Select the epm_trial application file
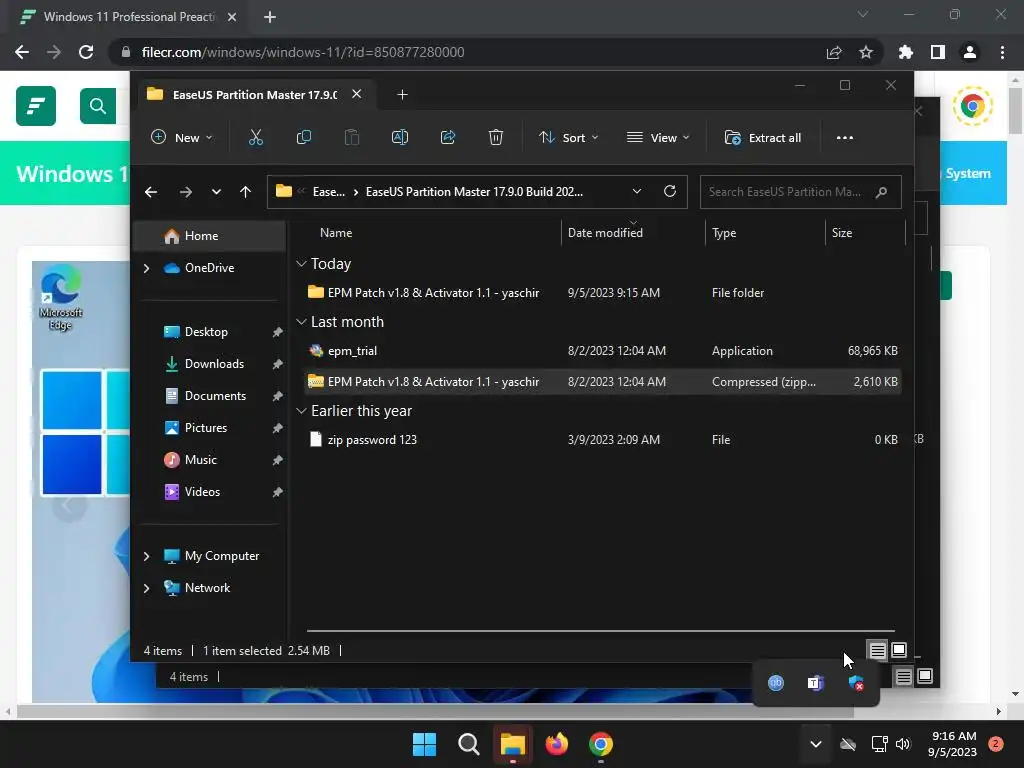Screen dimensions: 1024x768 click(x=603, y=351)
